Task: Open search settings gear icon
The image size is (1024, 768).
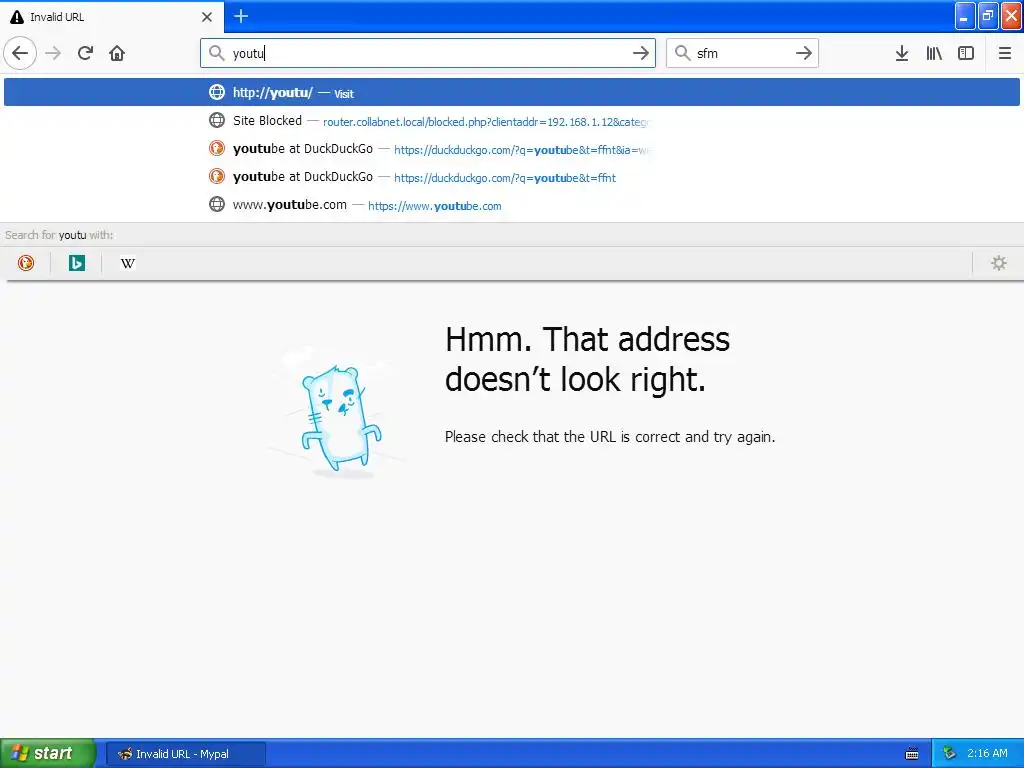Action: click(999, 263)
